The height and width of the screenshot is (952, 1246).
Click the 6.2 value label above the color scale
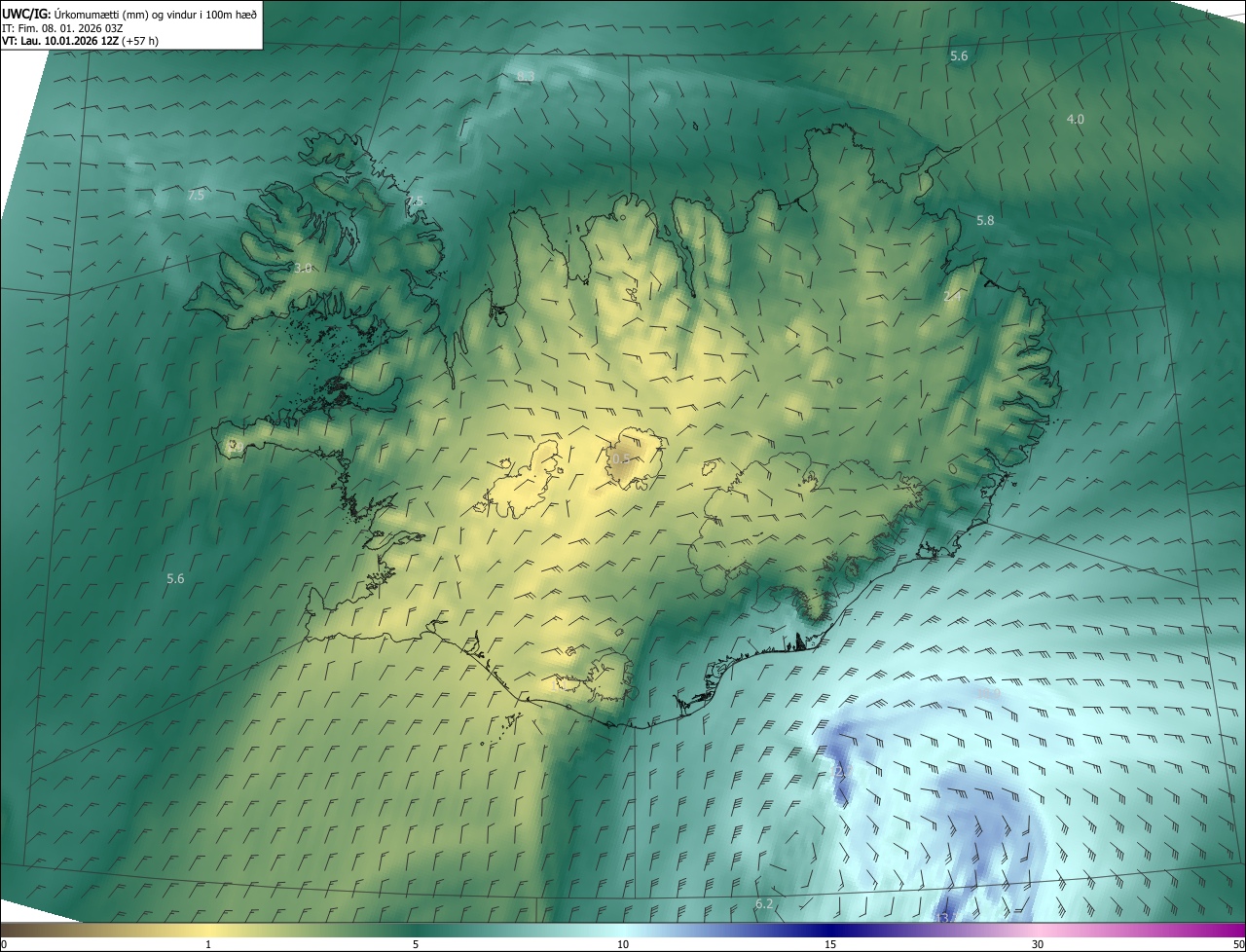pyautogui.click(x=764, y=904)
